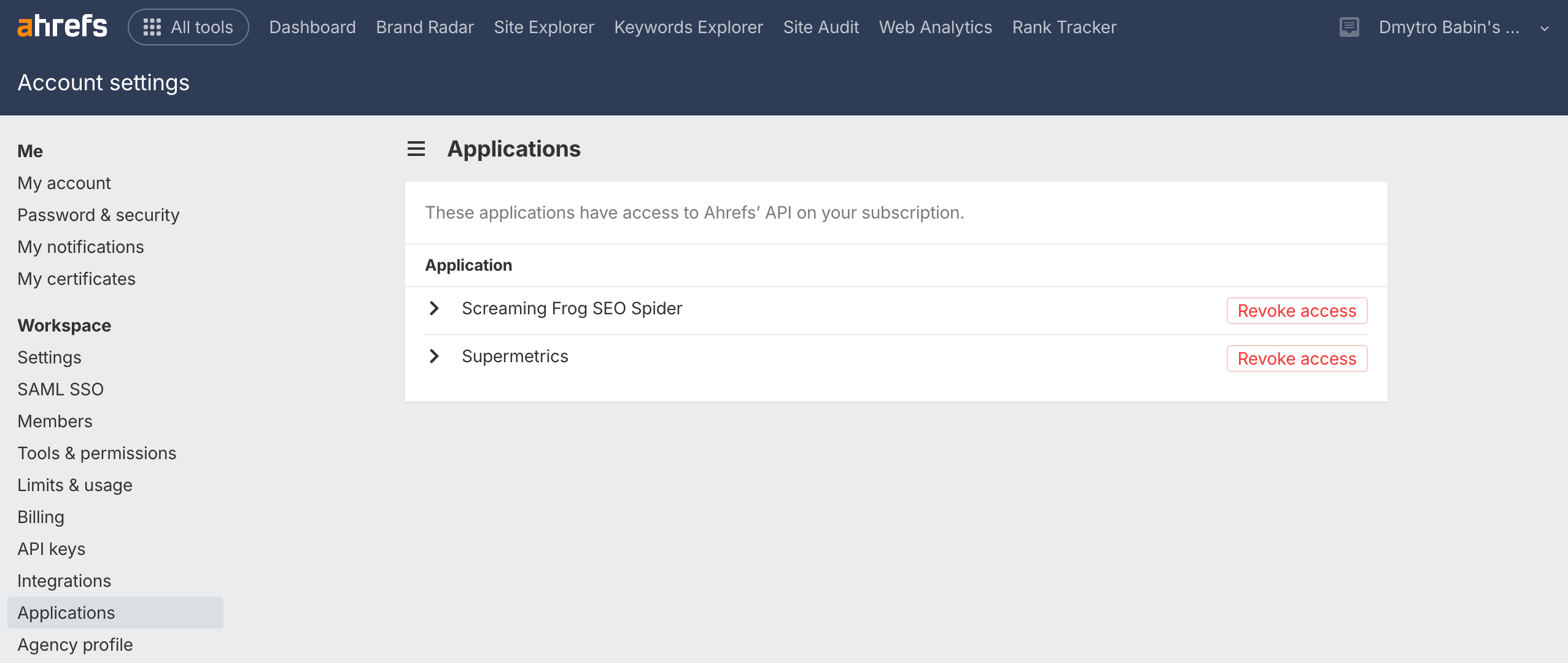Select Password & security in sidebar

tap(98, 215)
